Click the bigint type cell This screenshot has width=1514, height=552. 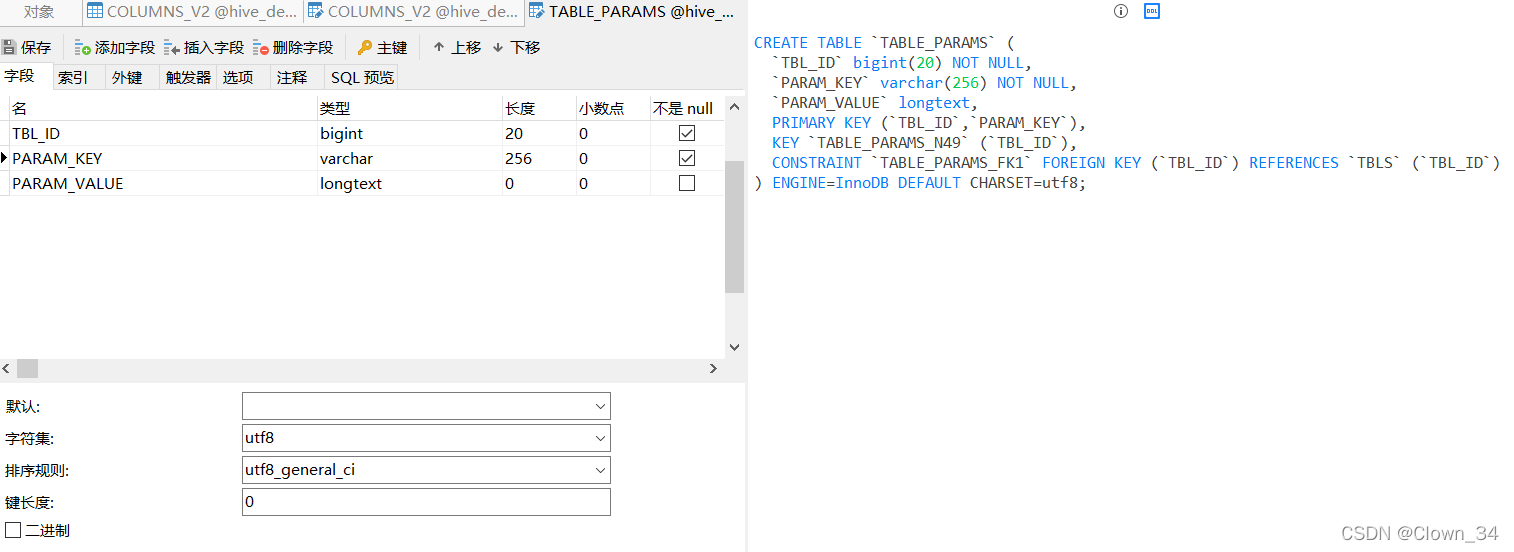pyautogui.click(x=409, y=133)
